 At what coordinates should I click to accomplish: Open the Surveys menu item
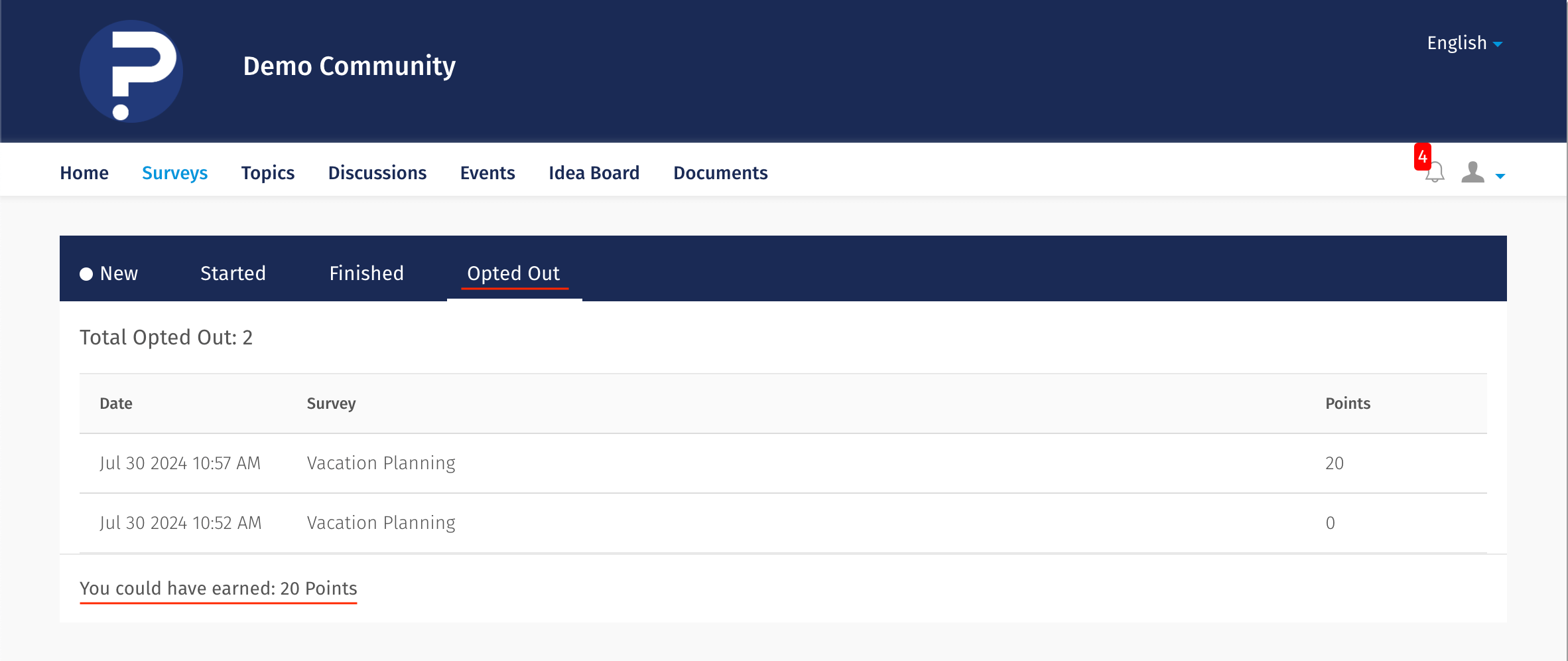[174, 173]
